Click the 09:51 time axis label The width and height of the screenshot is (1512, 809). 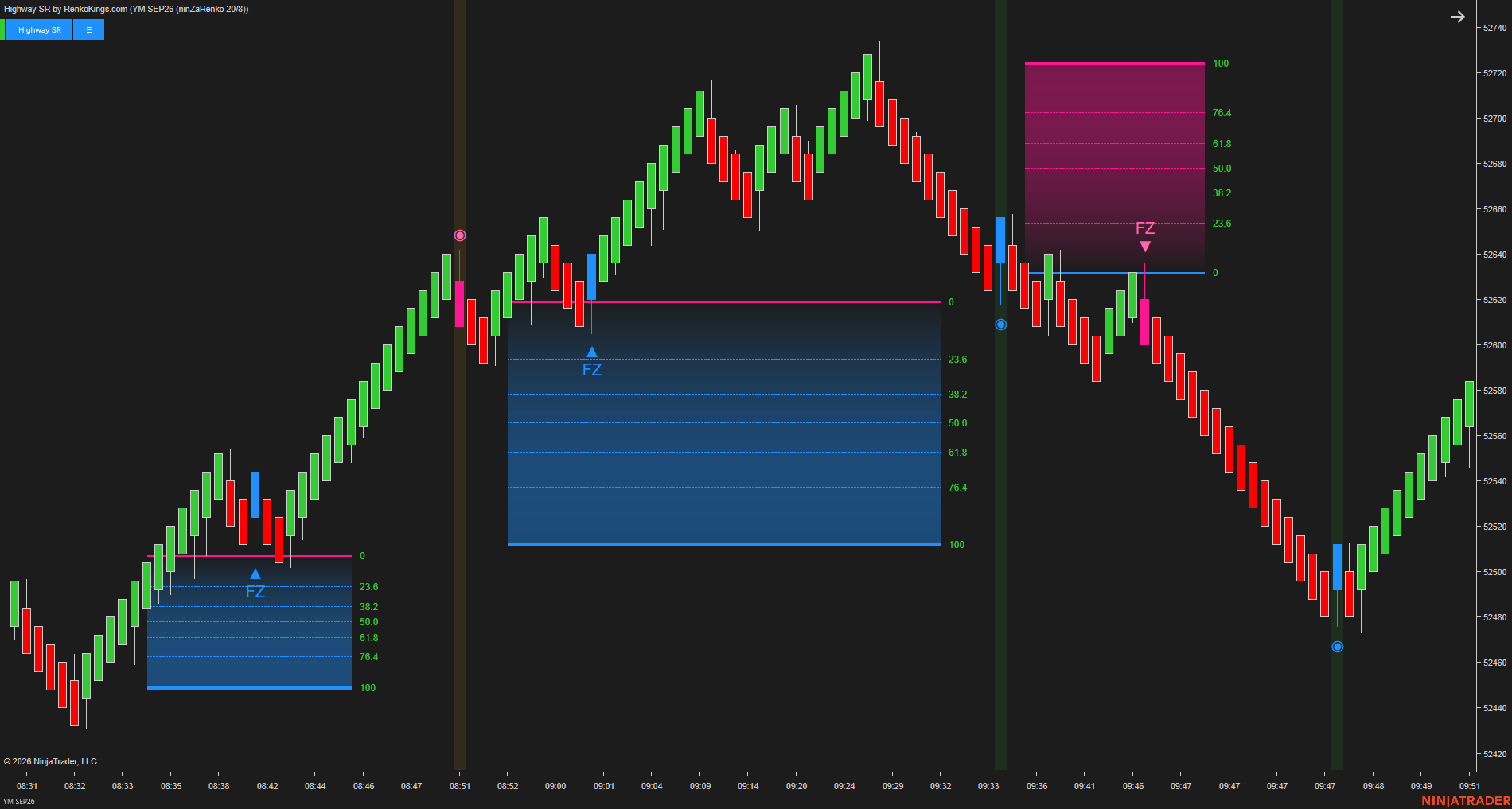(x=1469, y=786)
